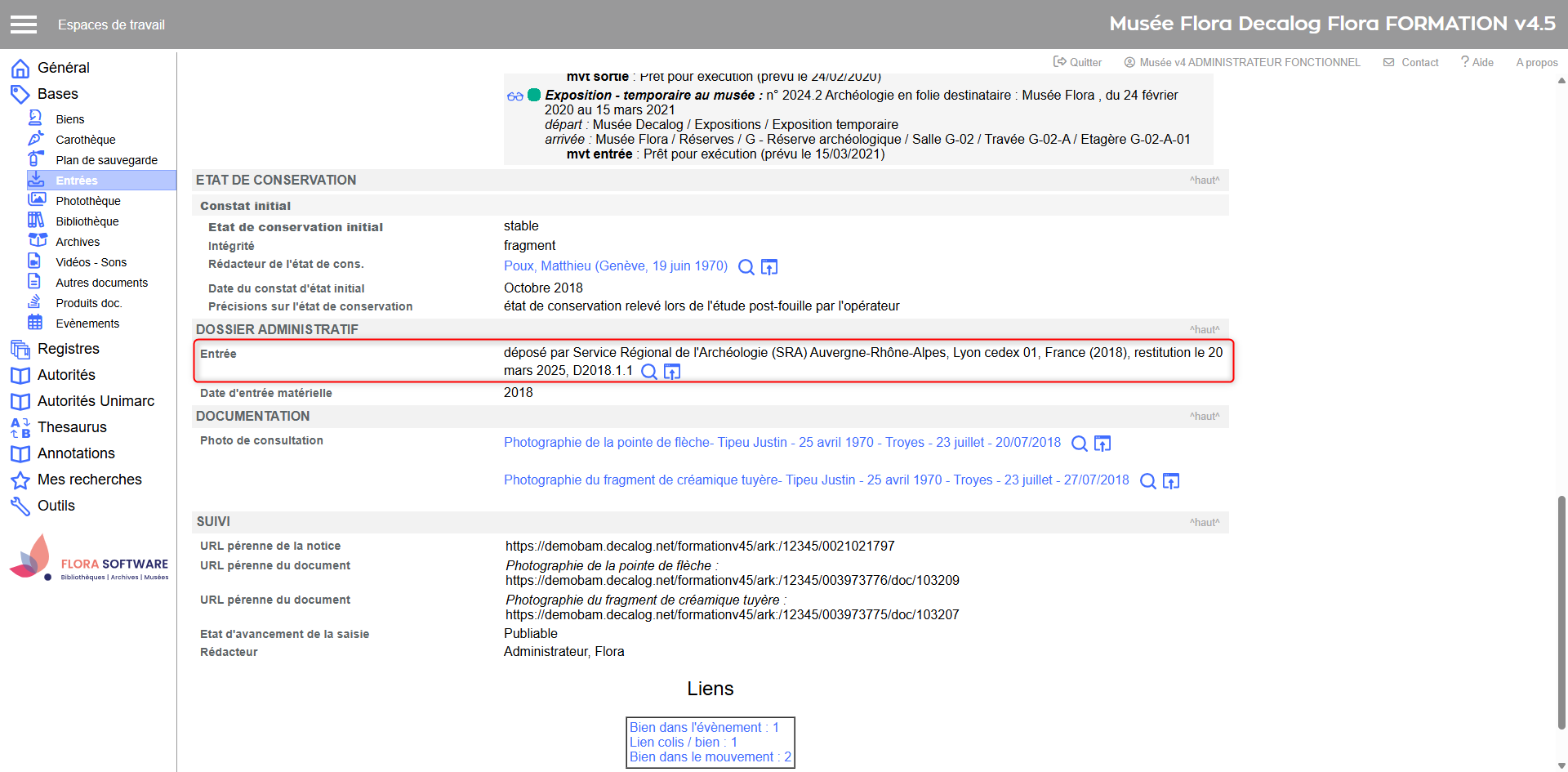Open the Bibliothèque base from sidebar
Viewport: 1568px width, 772px height.
(x=87, y=221)
